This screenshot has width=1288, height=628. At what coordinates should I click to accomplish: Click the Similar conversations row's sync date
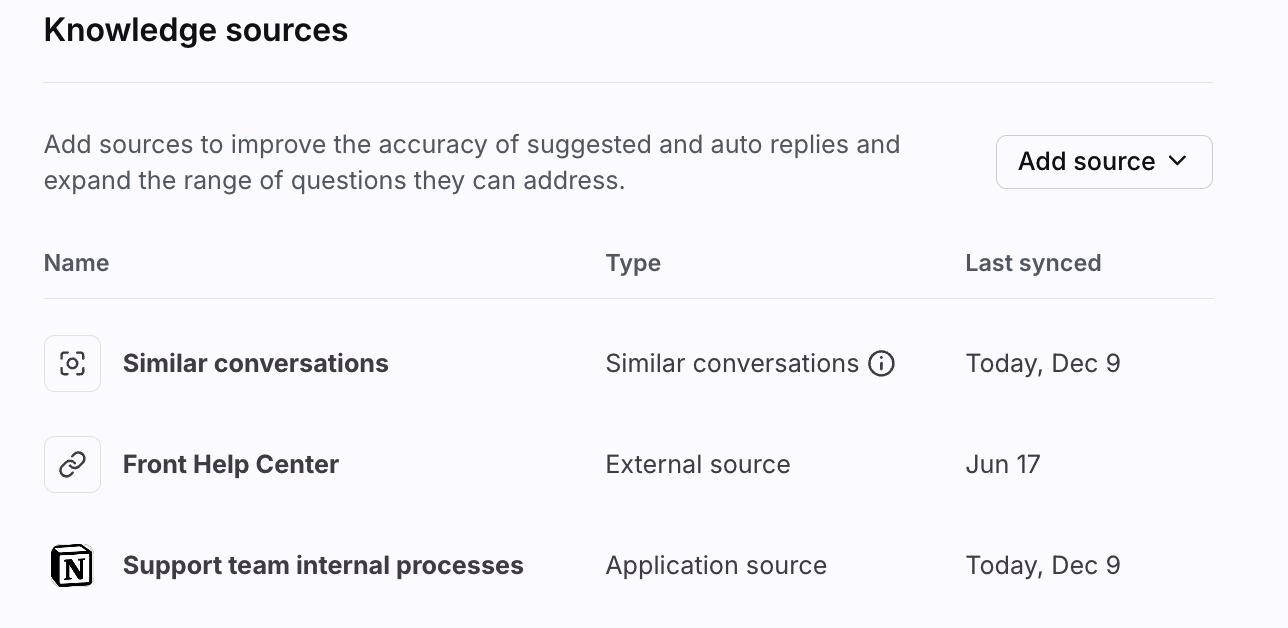tap(1043, 363)
